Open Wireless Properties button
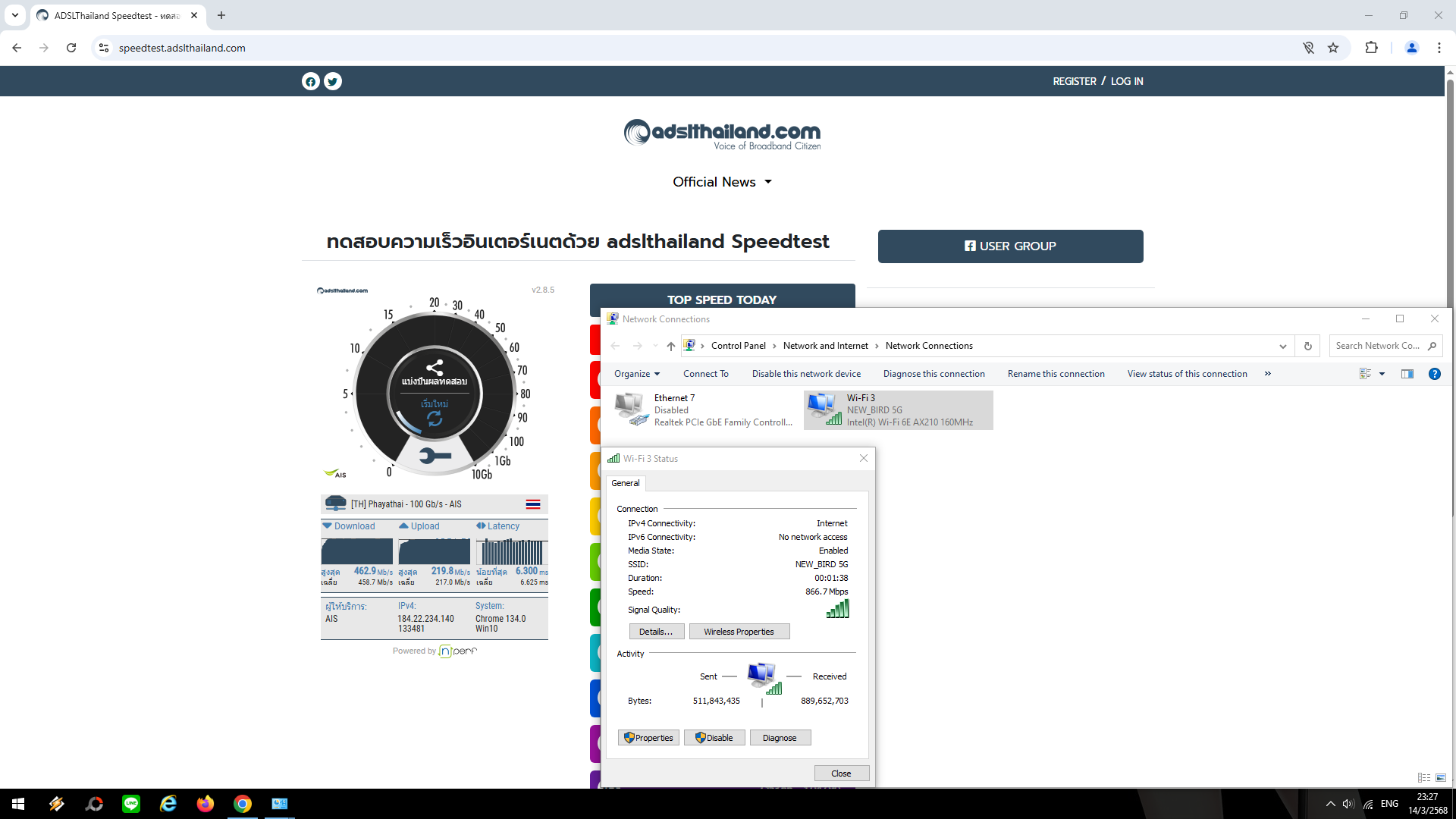 739,632
